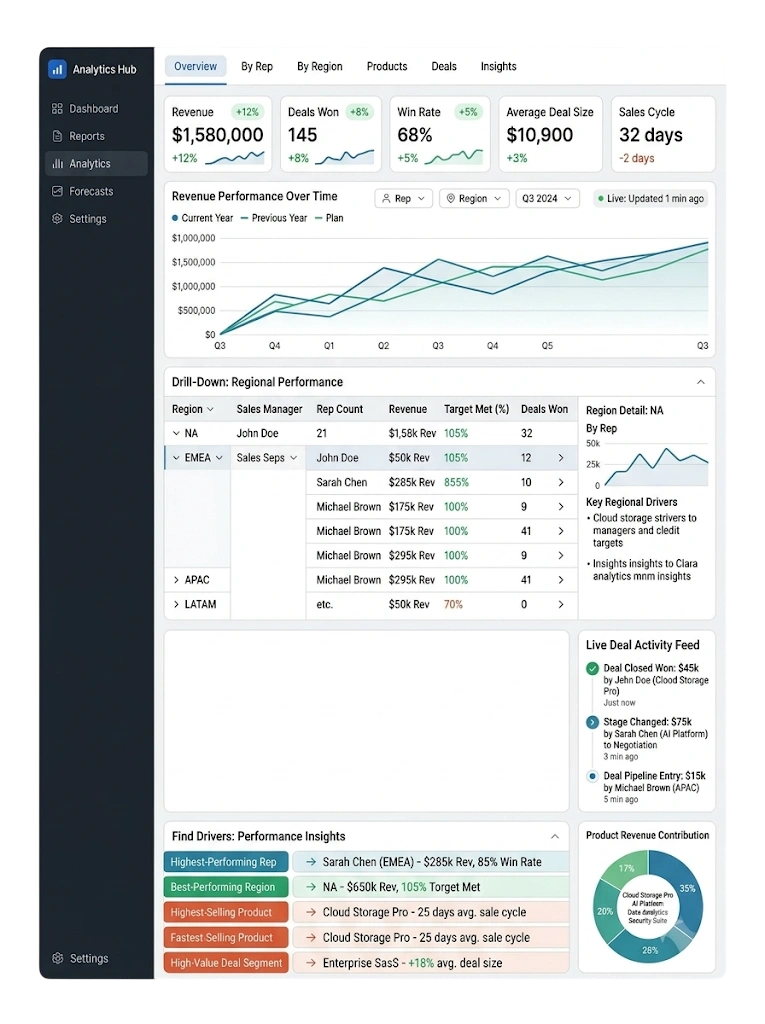The image size is (765, 1024).
Task: Open the EMEA dropdown chevron
Action: pos(219,458)
